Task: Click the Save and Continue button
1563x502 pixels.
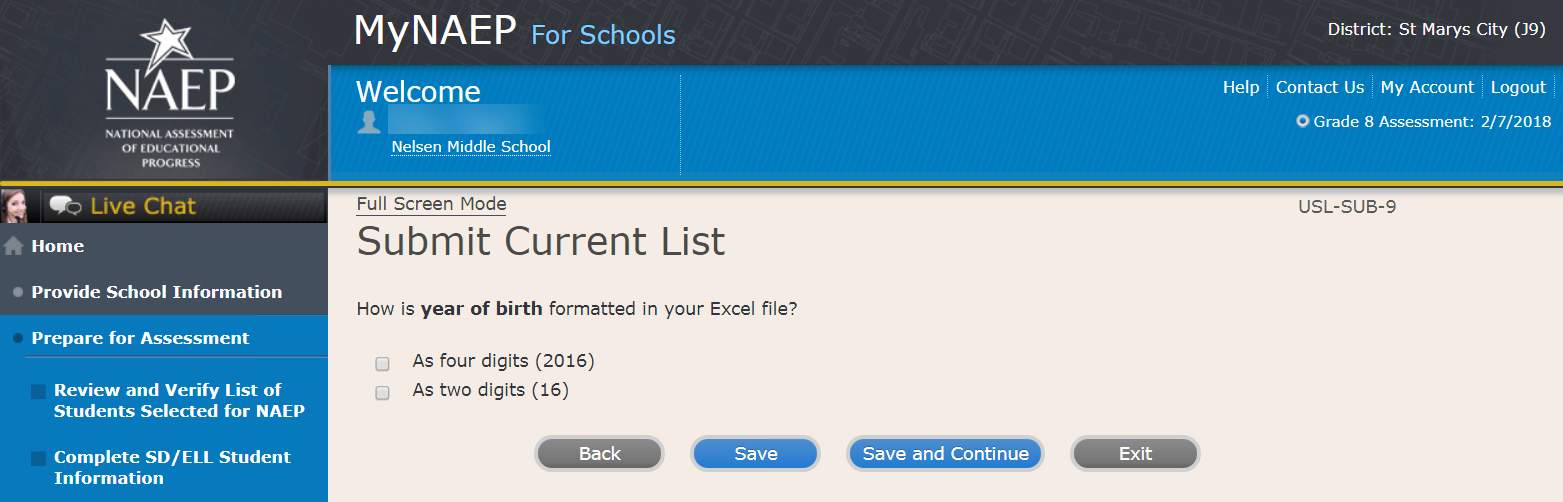Action: click(945, 454)
